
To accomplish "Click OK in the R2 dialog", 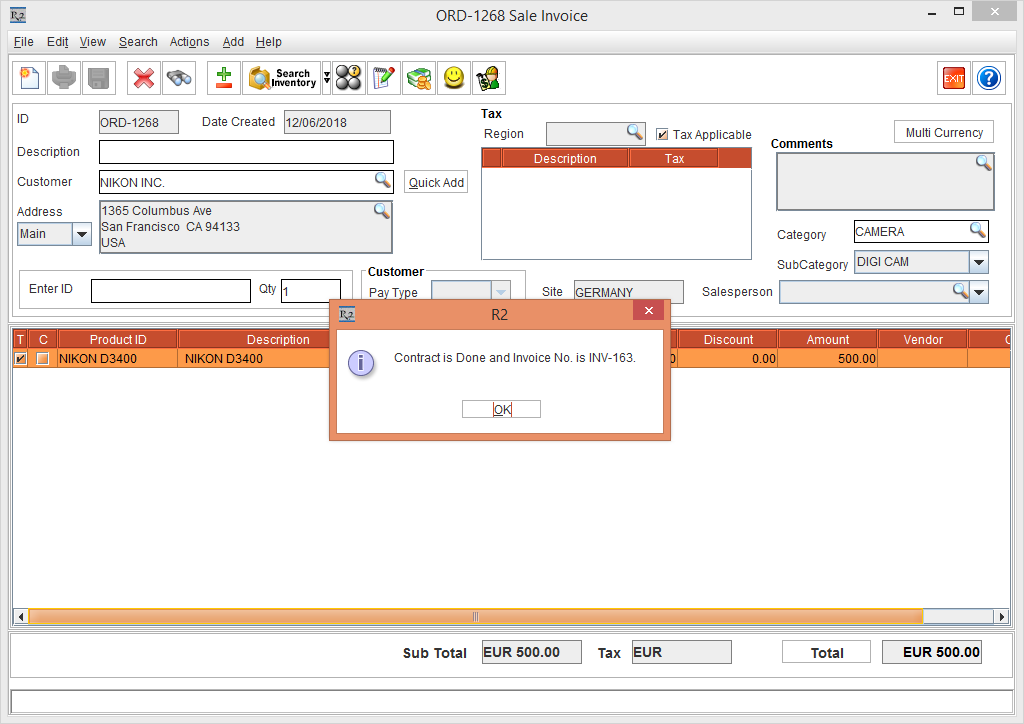I will (502, 409).
